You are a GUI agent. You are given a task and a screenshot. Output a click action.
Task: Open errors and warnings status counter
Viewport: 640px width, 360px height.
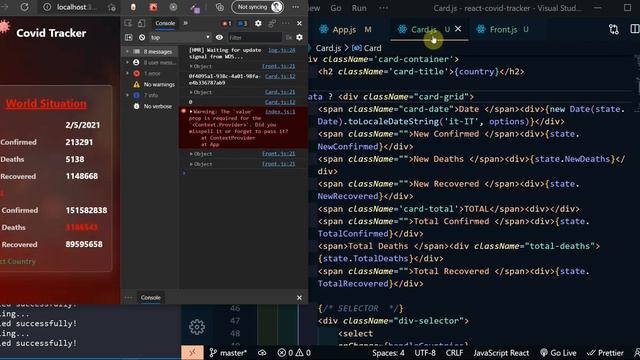coord(294,353)
